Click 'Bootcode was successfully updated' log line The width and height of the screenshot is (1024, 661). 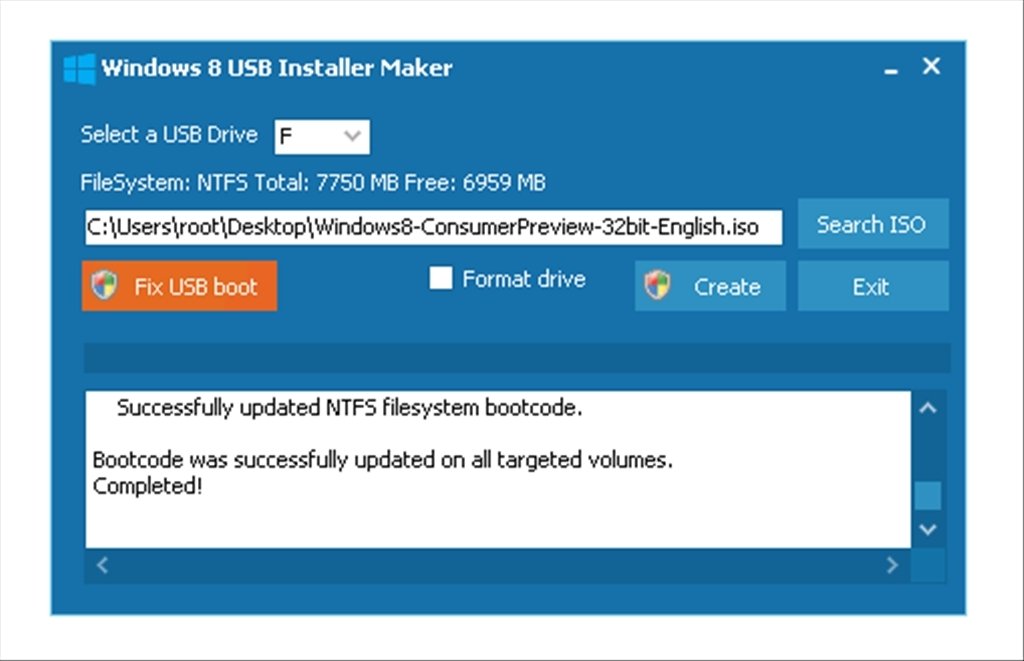383,460
